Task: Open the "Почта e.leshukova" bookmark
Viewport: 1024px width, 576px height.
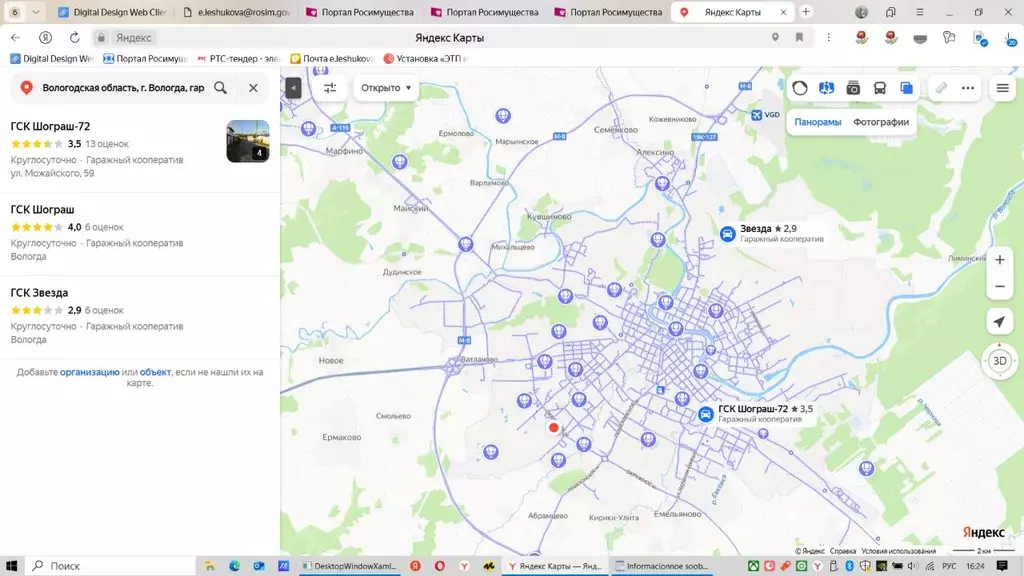Action: point(332,59)
